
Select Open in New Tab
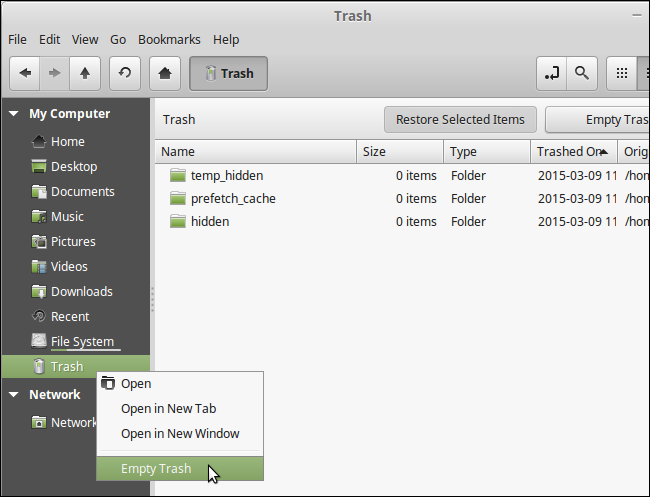(x=168, y=408)
